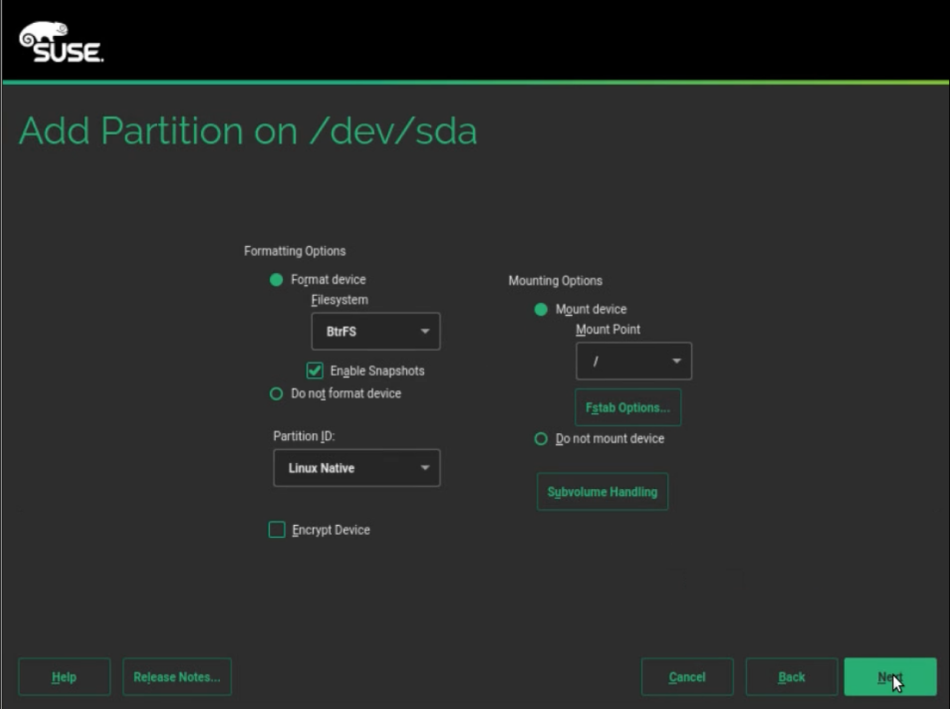The width and height of the screenshot is (950, 709).
Task: Click the SUSE chameleon logo
Action: 60,42
